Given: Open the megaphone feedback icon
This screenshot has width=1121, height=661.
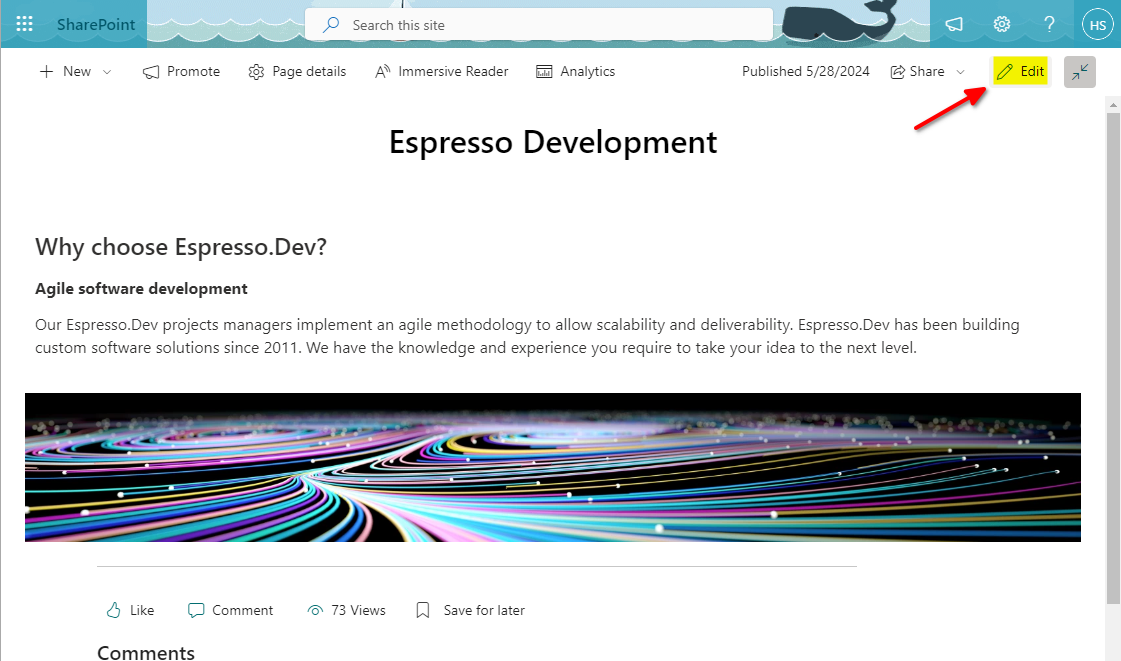Looking at the screenshot, I should [954, 25].
